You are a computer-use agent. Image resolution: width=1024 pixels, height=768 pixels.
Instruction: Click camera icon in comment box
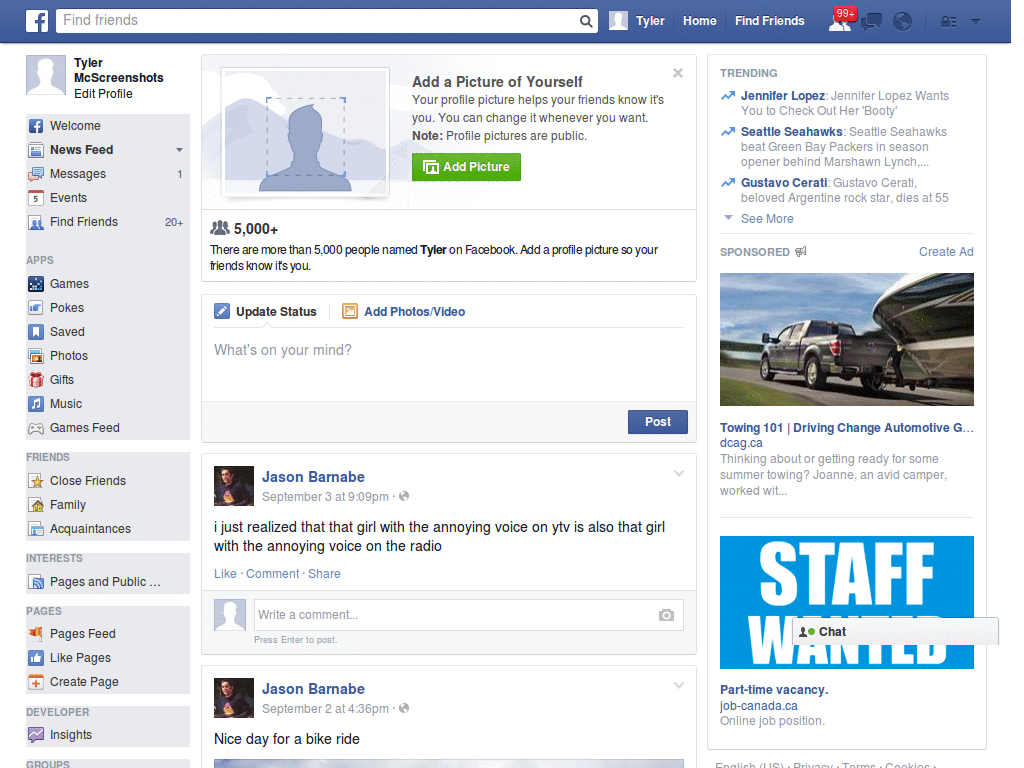[x=666, y=615]
